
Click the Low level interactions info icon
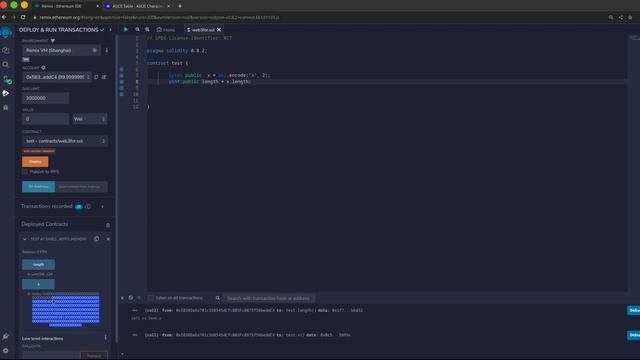[x=105, y=338]
